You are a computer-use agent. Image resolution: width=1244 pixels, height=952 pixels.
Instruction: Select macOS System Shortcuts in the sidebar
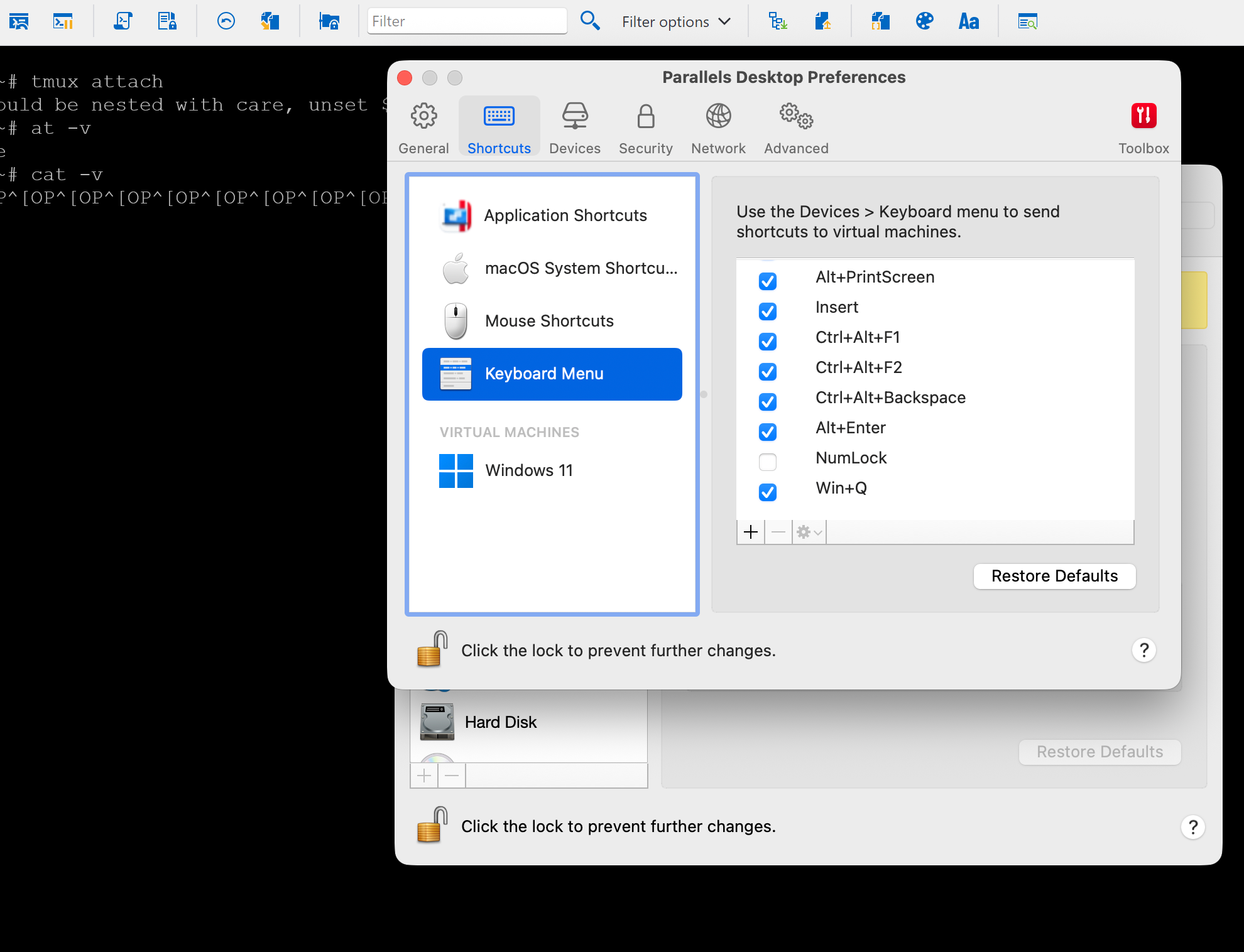click(552, 268)
